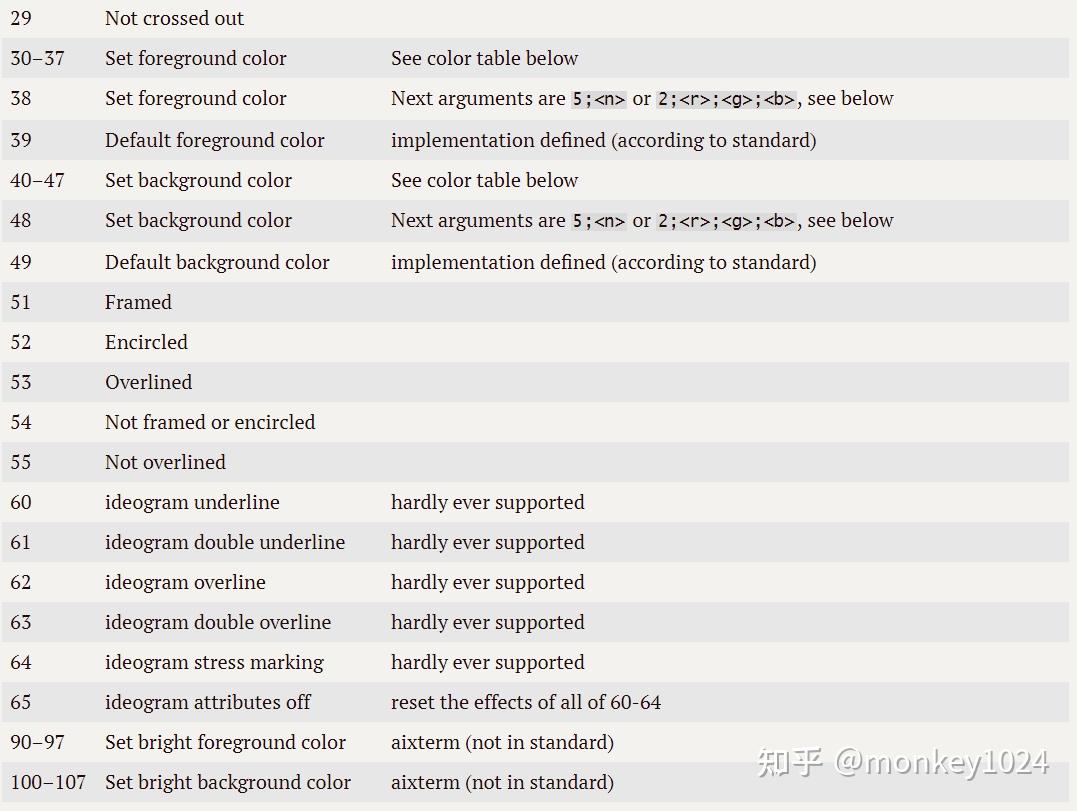Image resolution: width=1077 pixels, height=811 pixels.
Task: Select the "Overlined" entry
Action: (x=148, y=382)
